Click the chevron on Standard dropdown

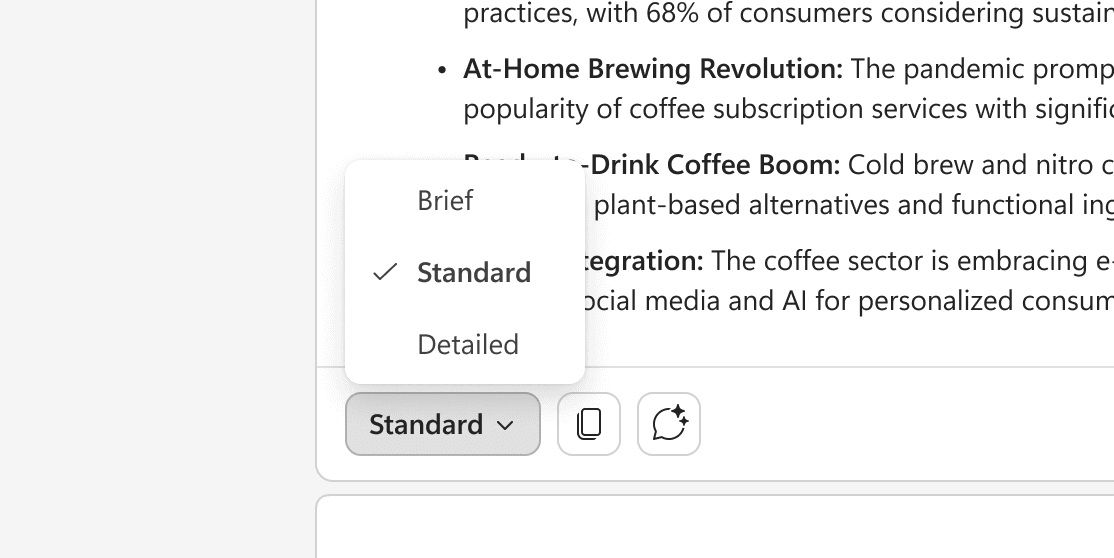pyautogui.click(x=505, y=425)
